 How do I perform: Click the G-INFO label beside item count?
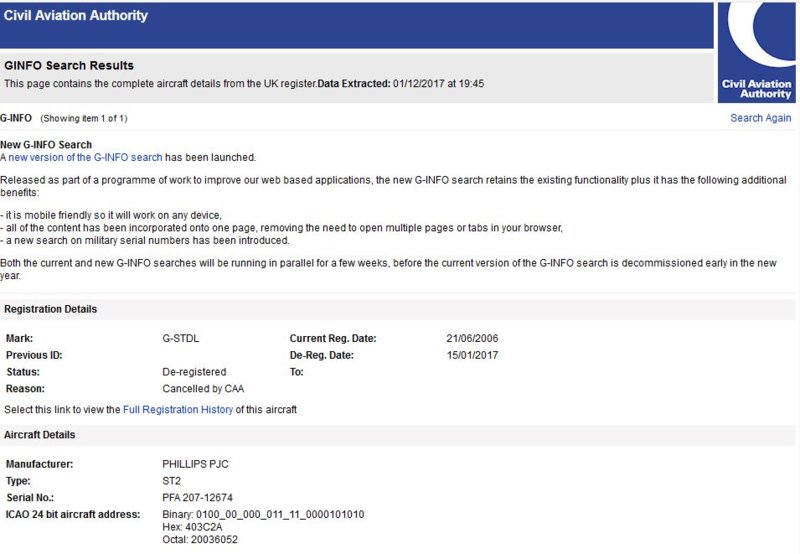(16, 118)
